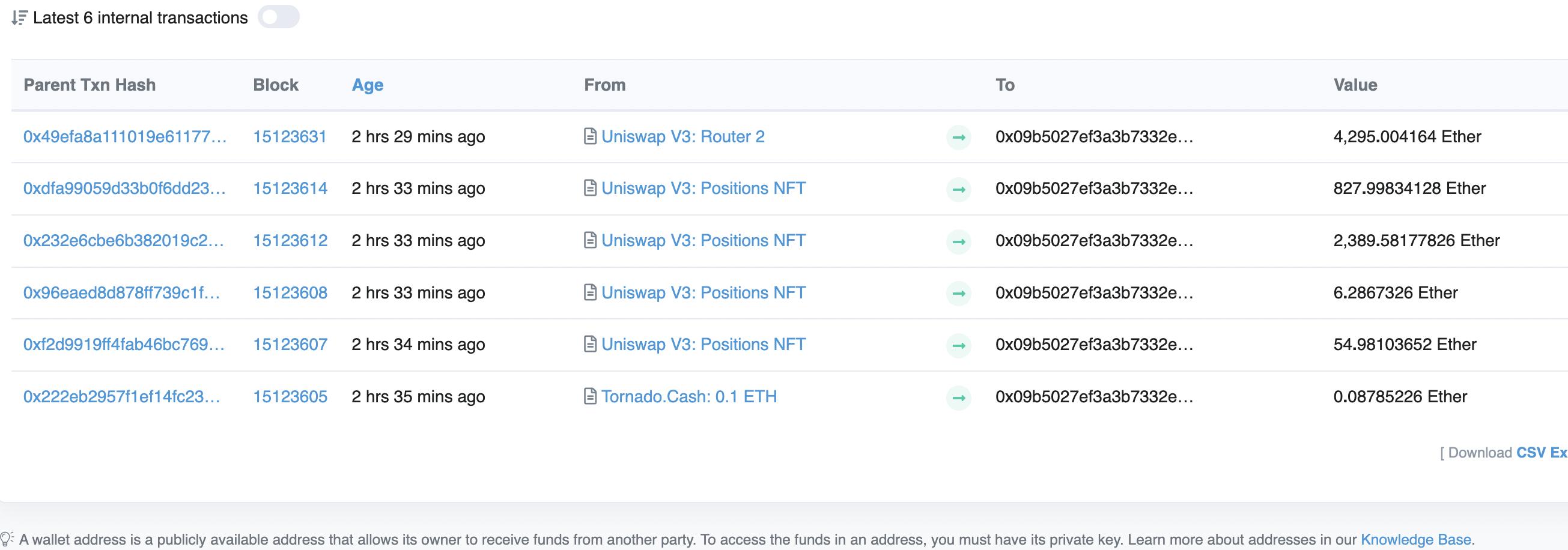The height and width of the screenshot is (550, 1568).
Task: Open transaction hash 0x222eb2957f1ef14fc23…
Action: coord(122,397)
